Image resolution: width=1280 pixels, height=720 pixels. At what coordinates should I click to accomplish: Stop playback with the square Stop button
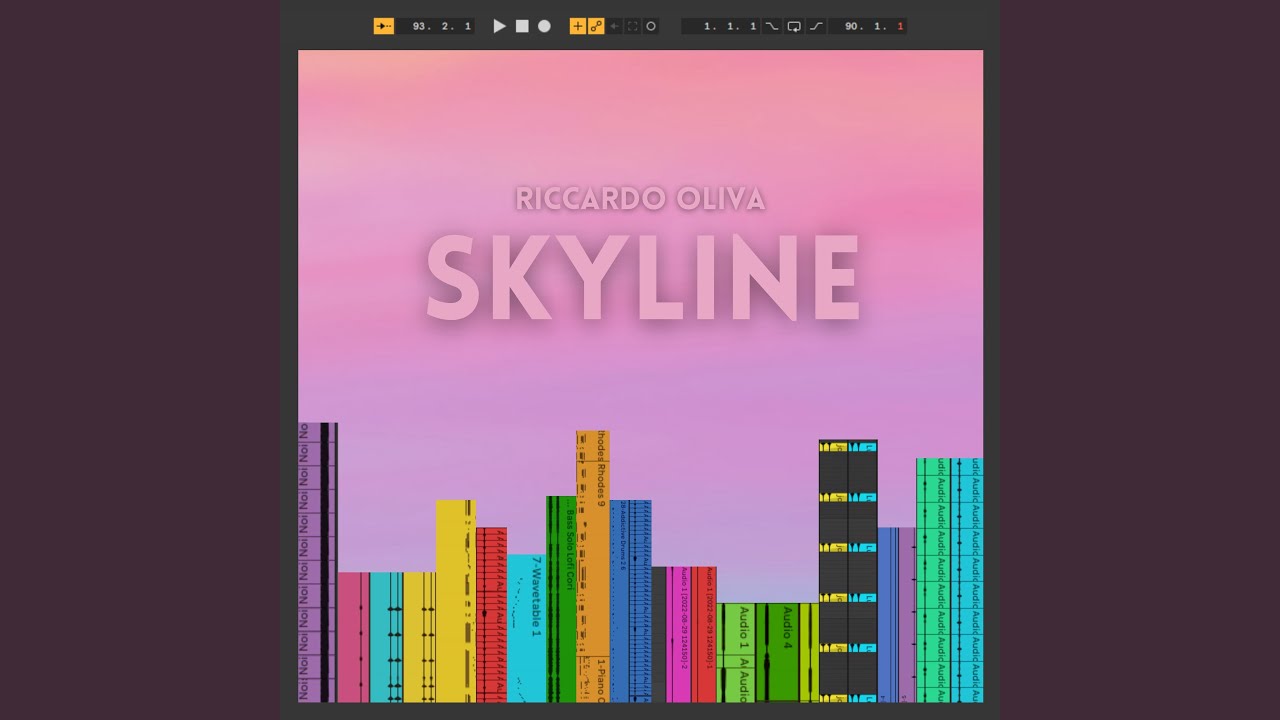[522, 26]
